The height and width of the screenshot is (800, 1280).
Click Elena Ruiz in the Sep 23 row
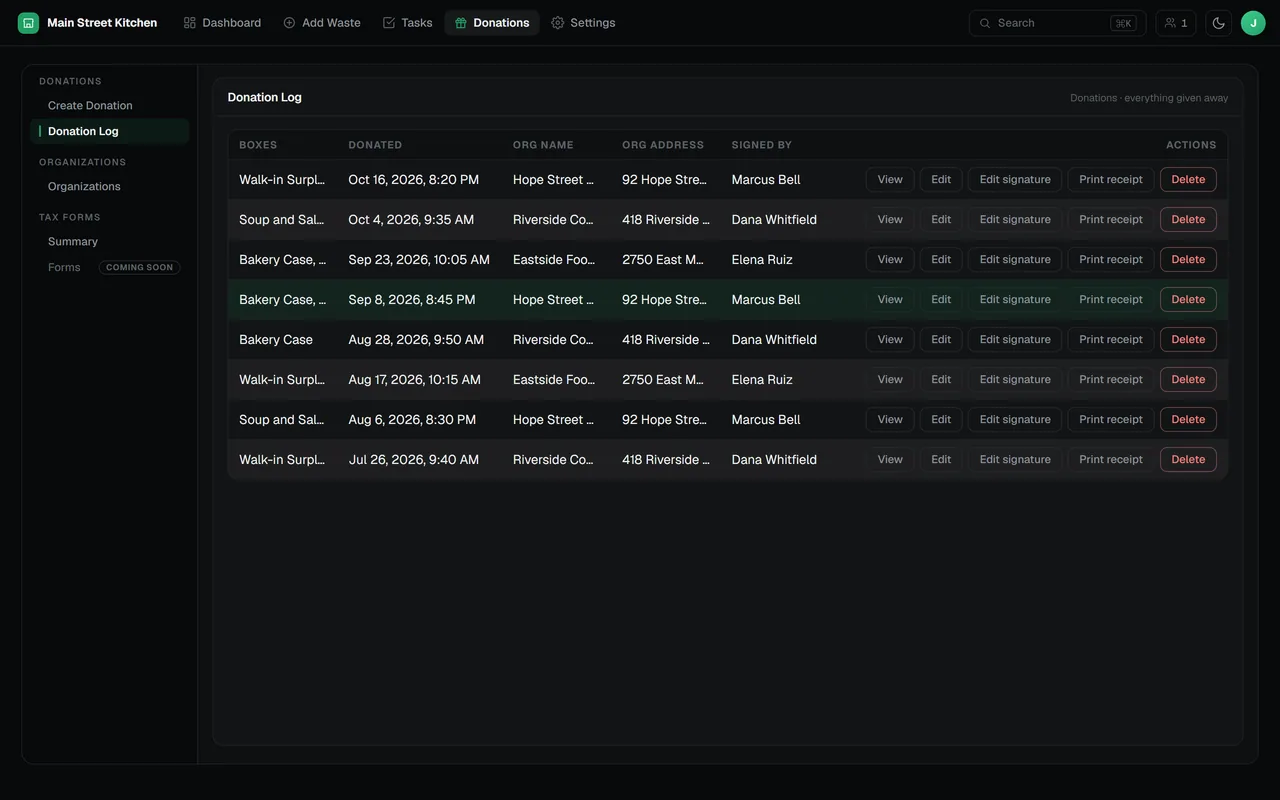pos(762,260)
